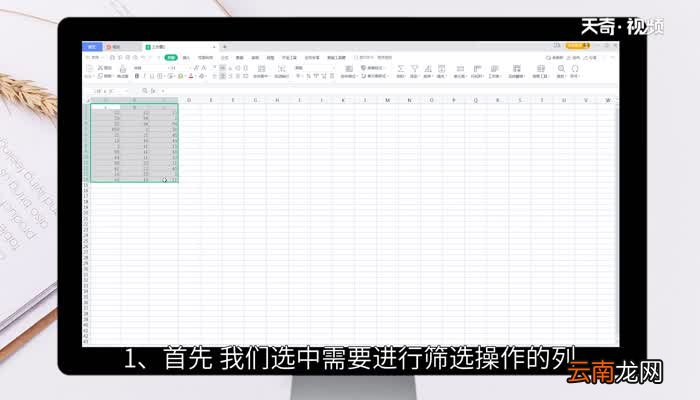Click the command search field in menu bar
This screenshot has width=700, height=400.
coord(373,58)
